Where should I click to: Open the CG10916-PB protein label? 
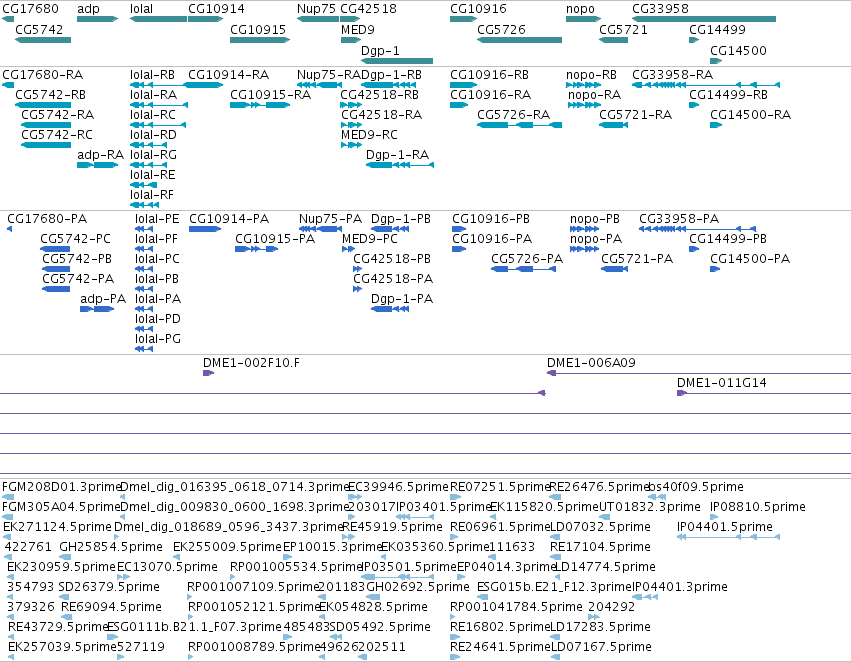click(x=491, y=219)
